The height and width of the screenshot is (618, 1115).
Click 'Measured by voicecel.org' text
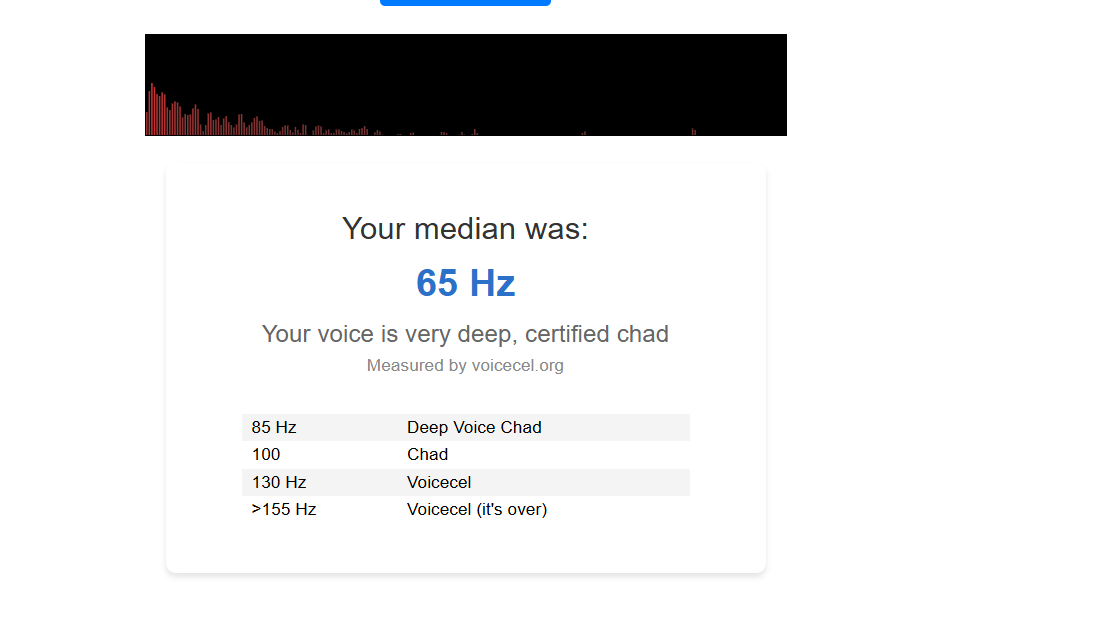[x=465, y=366]
